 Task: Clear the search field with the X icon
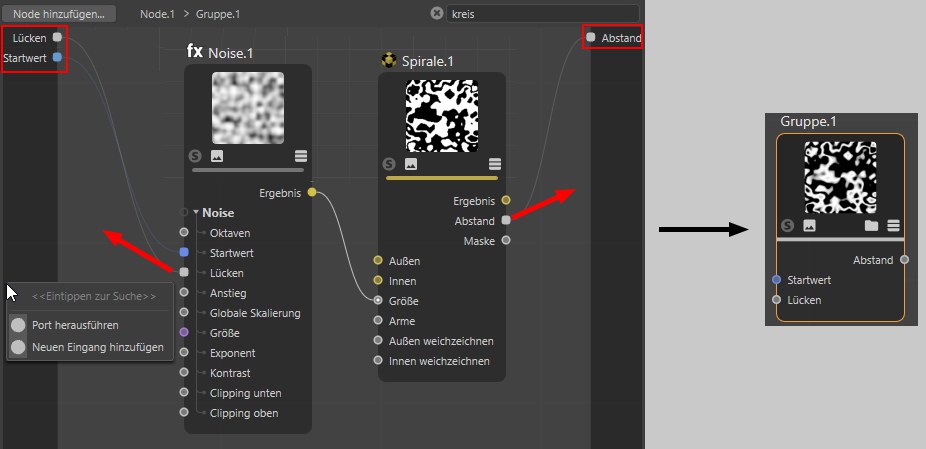(x=436, y=14)
